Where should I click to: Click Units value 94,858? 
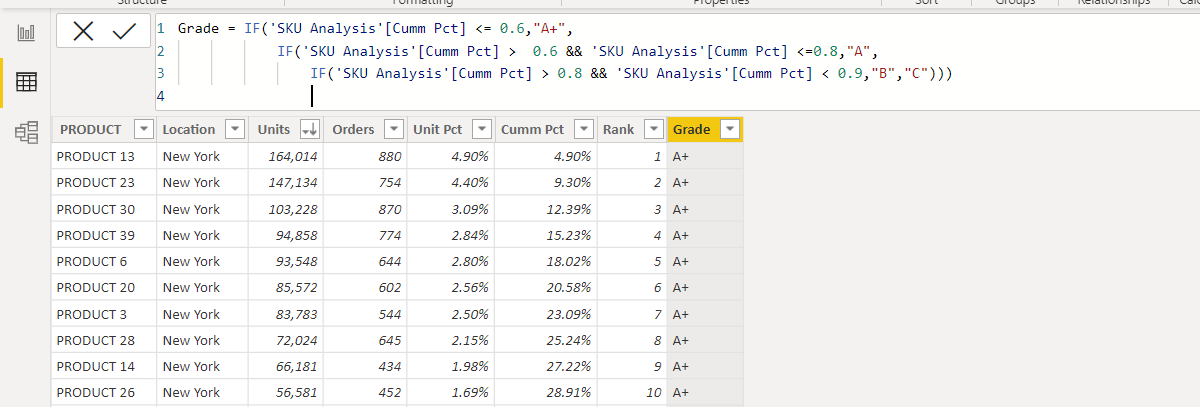[296, 235]
